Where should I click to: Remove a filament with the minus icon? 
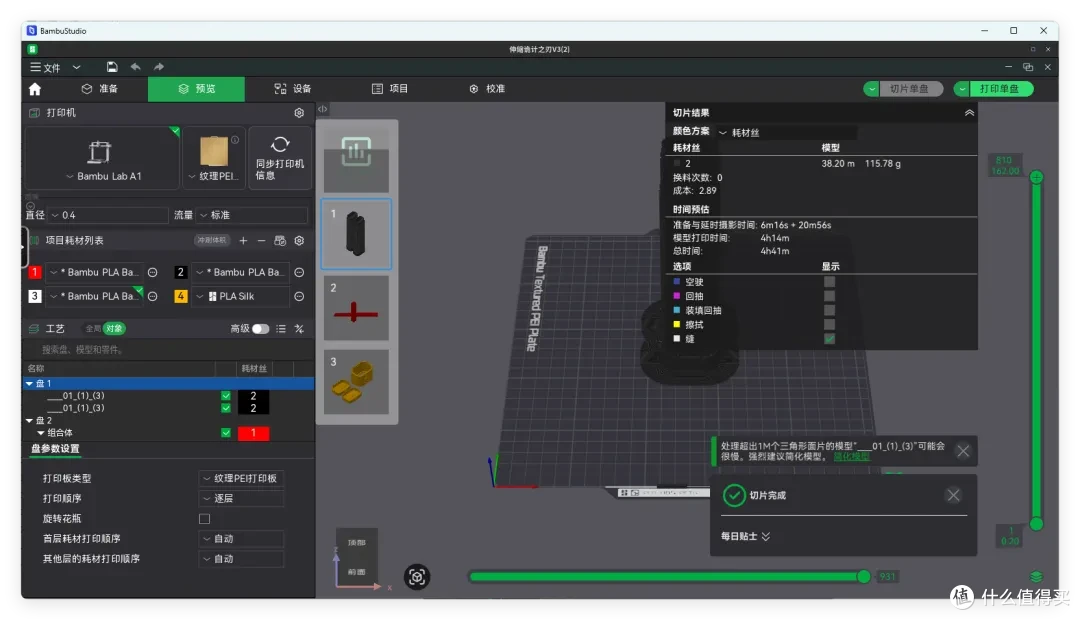click(261, 240)
